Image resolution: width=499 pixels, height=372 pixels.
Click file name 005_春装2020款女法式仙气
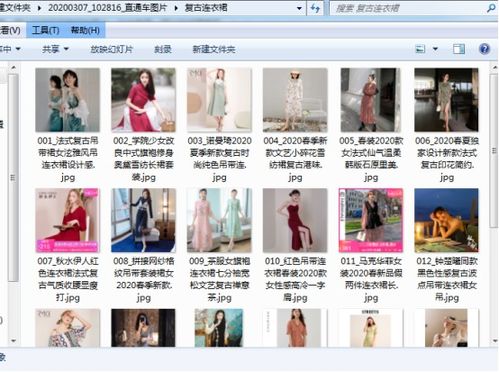[371, 159]
